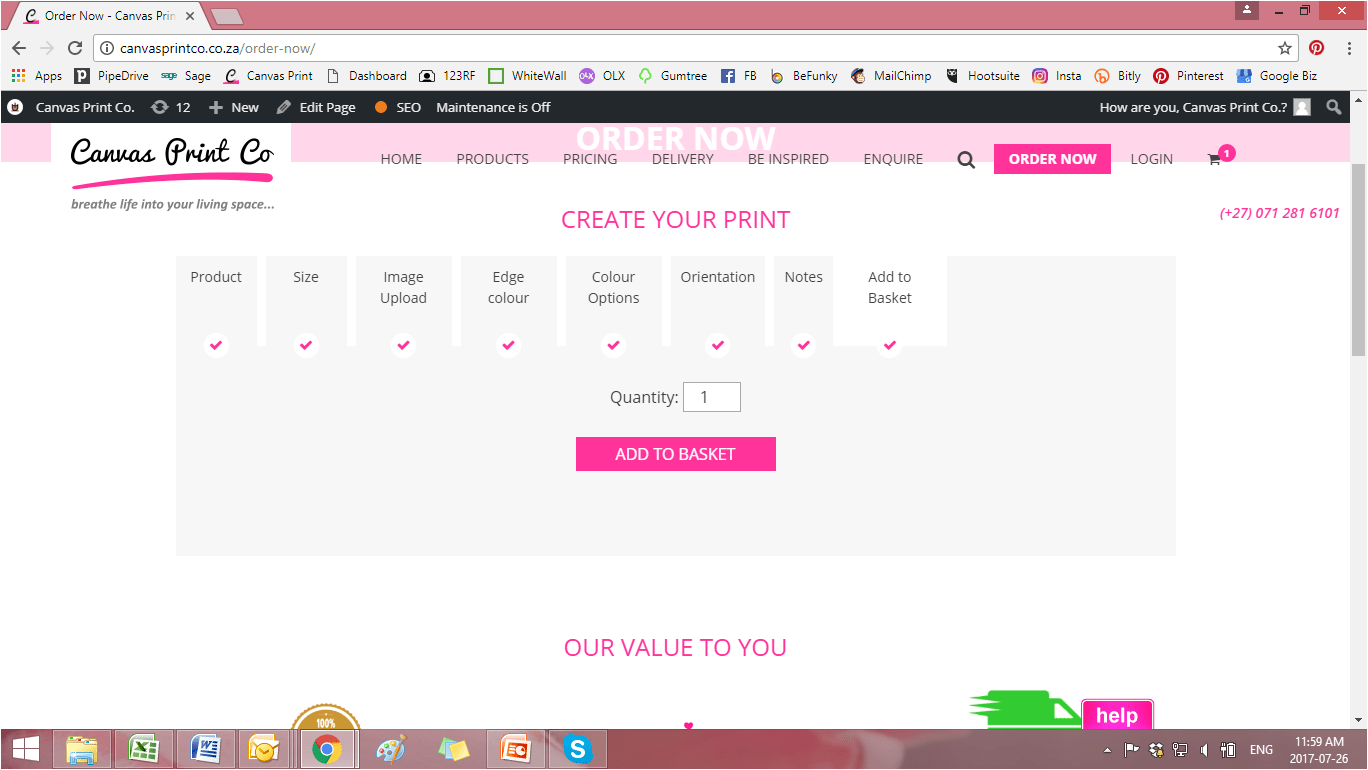Open the SEO menu in admin bar
1368x770 pixels.
(x=398, y=107)
